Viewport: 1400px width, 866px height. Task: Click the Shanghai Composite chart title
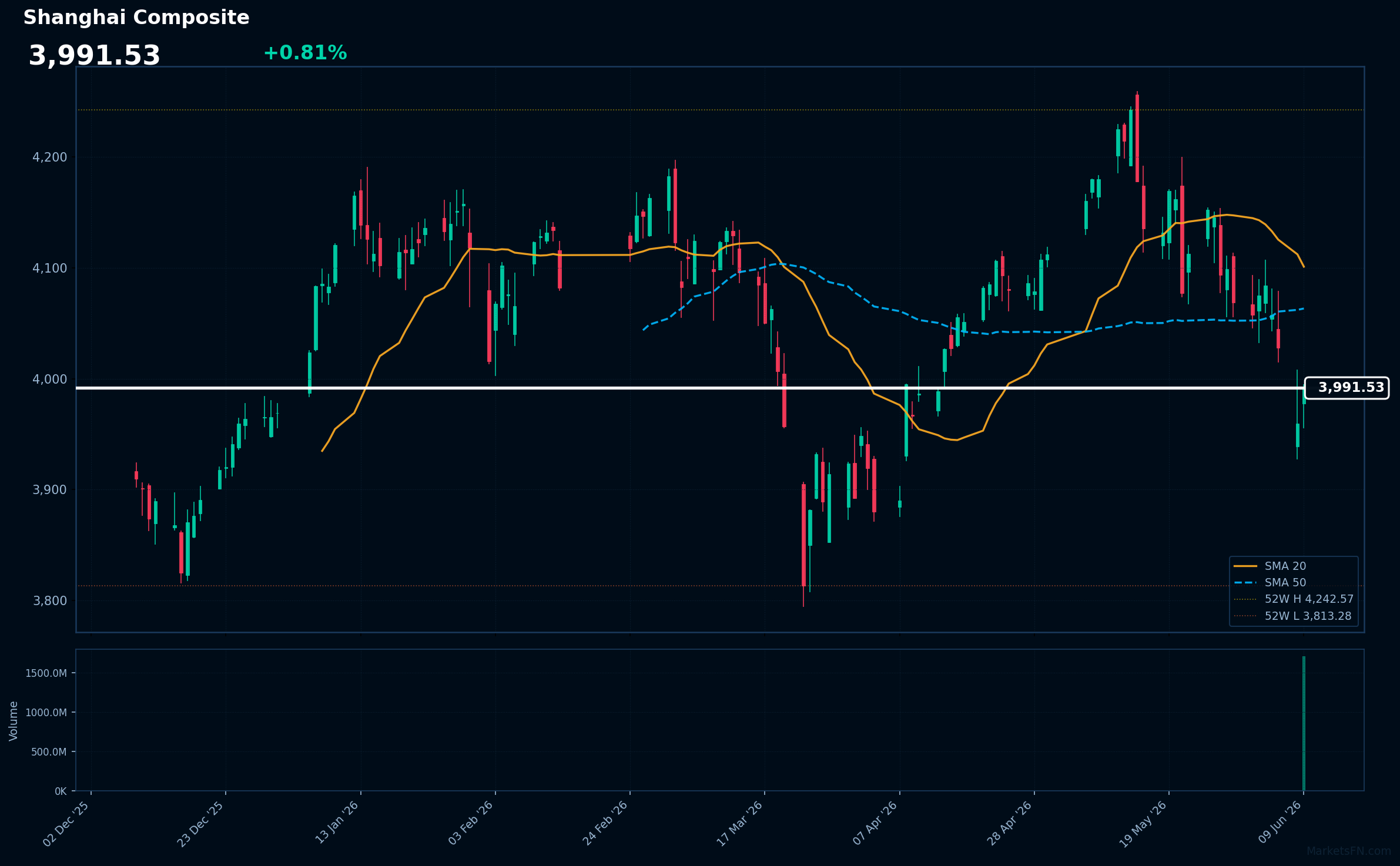[x=136, y=18]
